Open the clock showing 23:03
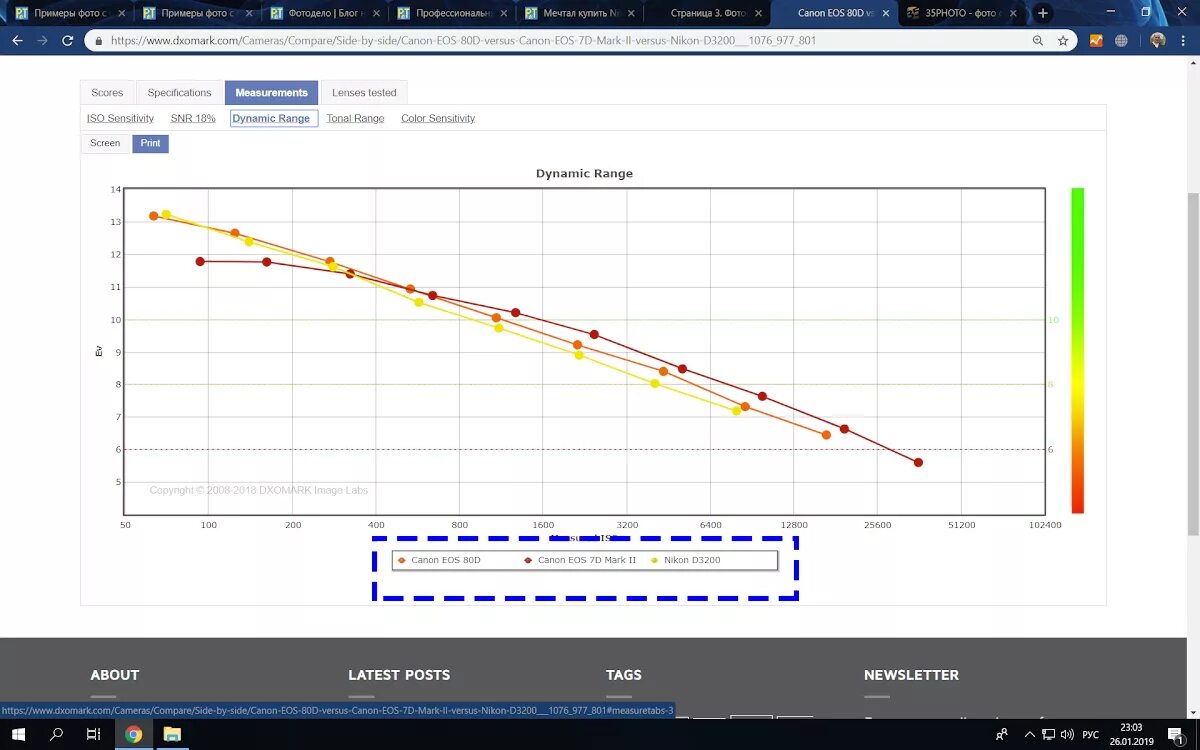This screenshot has width=1200, height=750. 1131,734
